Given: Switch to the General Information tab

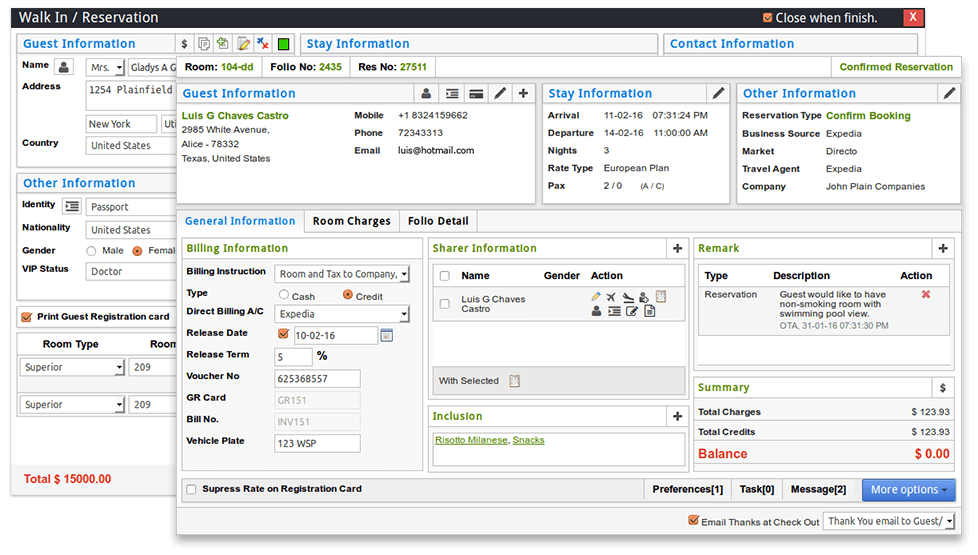Looking at the screenshot, I should click(240, 221).
